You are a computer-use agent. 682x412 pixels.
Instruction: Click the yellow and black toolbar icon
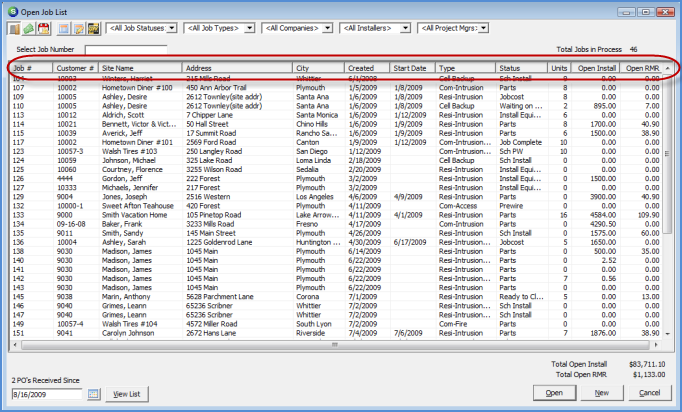[x=94, y=29]
